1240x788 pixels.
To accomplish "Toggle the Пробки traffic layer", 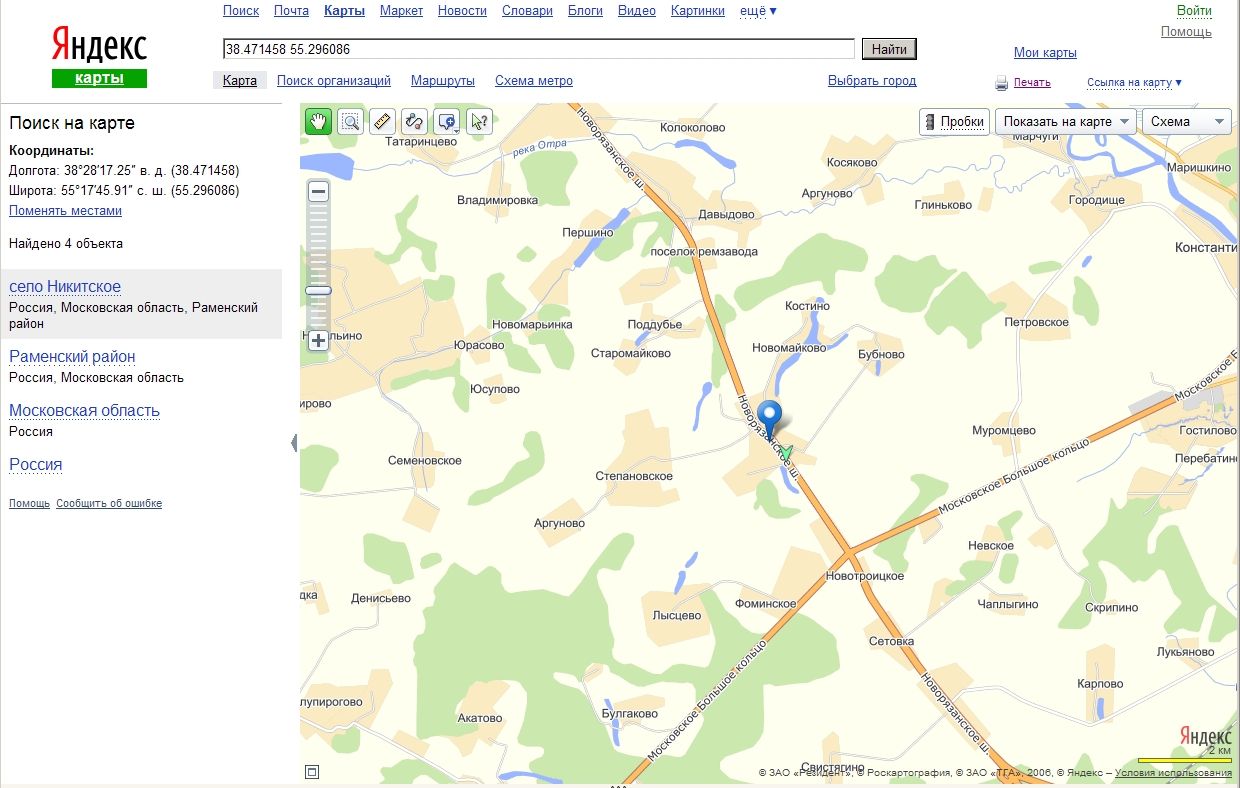I will tap(954, 122).
